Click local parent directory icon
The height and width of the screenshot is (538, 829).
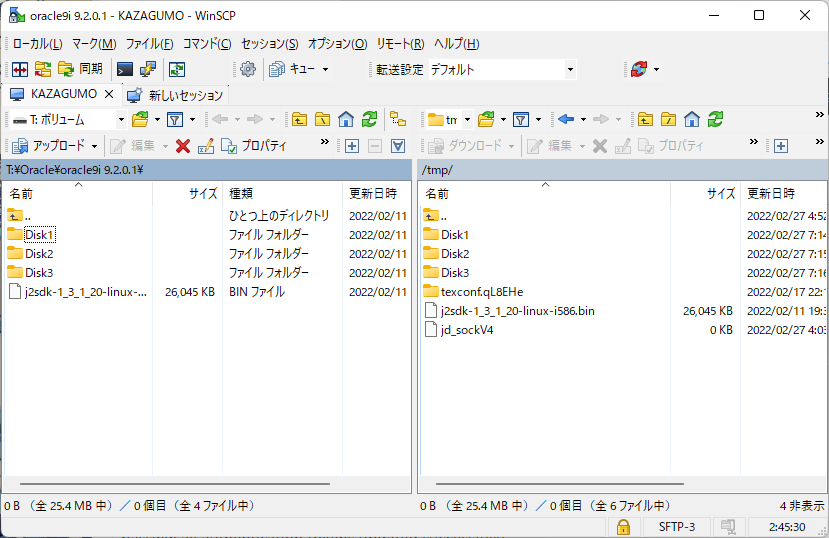[x=299, y=119]
